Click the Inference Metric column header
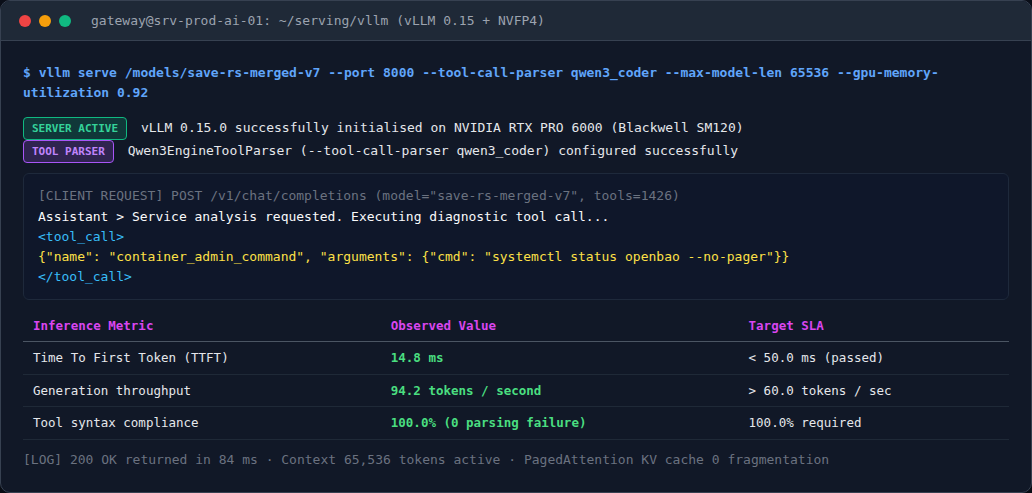This screenshot has height=493, width=1032. pos(93,326)
